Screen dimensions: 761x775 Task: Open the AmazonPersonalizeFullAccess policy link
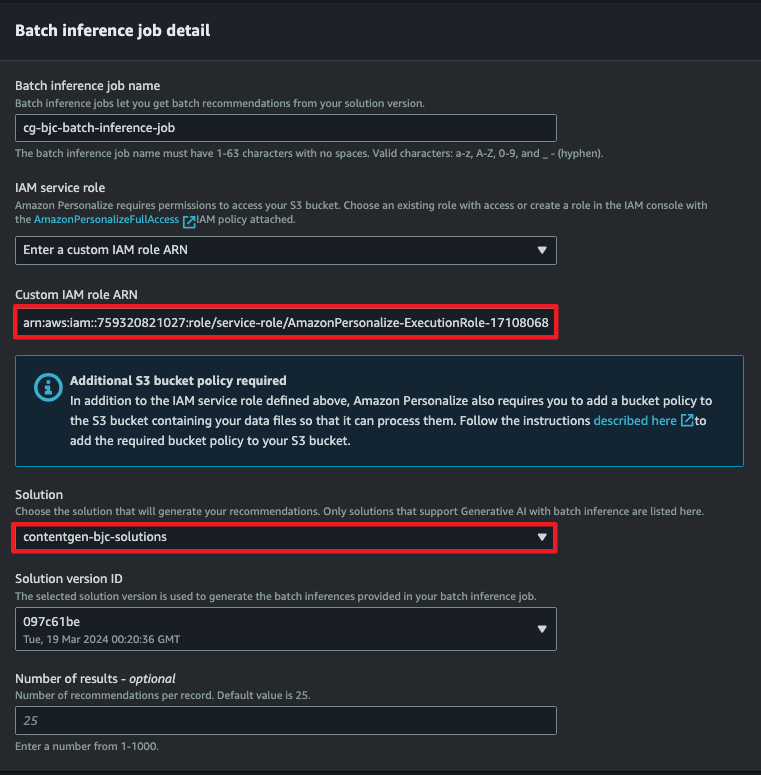click(x=106, y=219)
